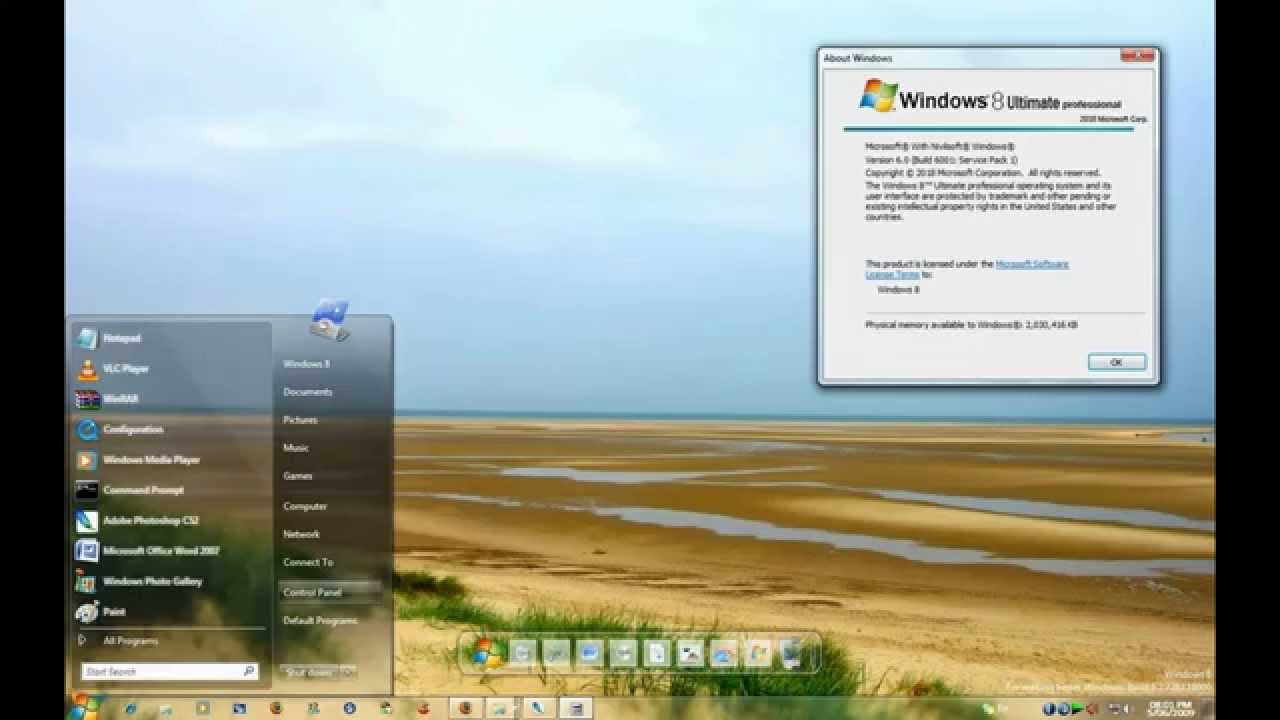The height and width of the screenshot is (720, 1280).
Task: Select Connect To in Start menu
Action: (x=308, y=562)
